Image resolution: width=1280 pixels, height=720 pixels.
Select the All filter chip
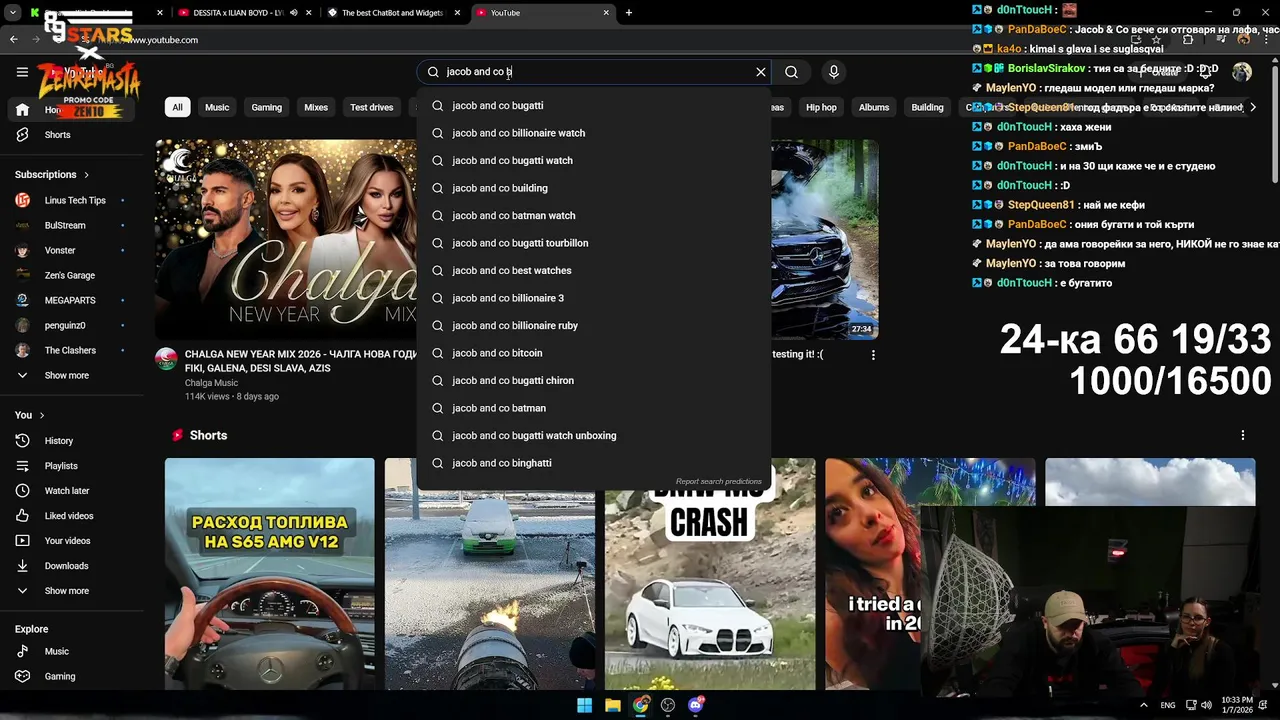[177, 108]
